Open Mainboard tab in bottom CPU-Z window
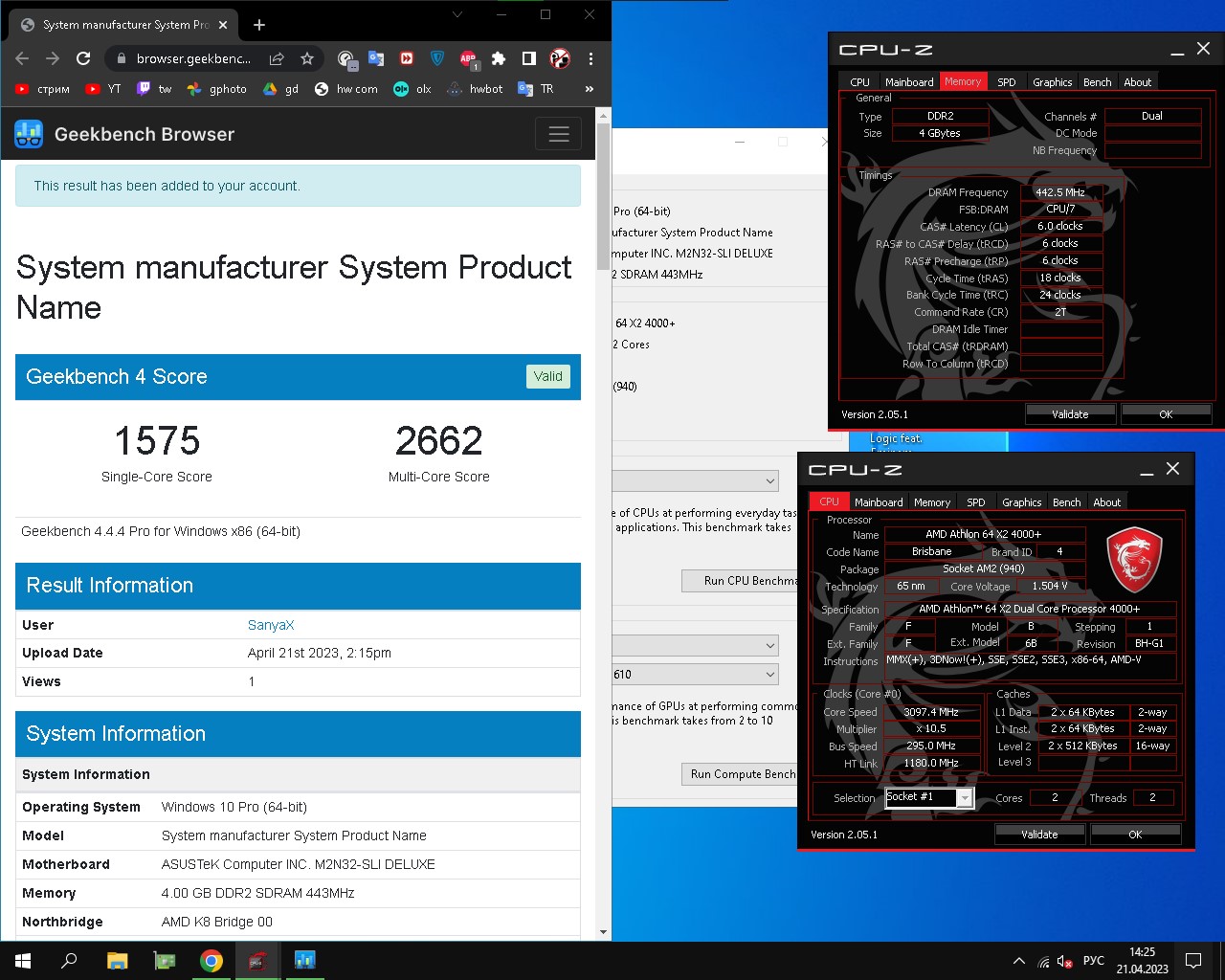The image size is (1225, 980). click(x=879, y=502)
